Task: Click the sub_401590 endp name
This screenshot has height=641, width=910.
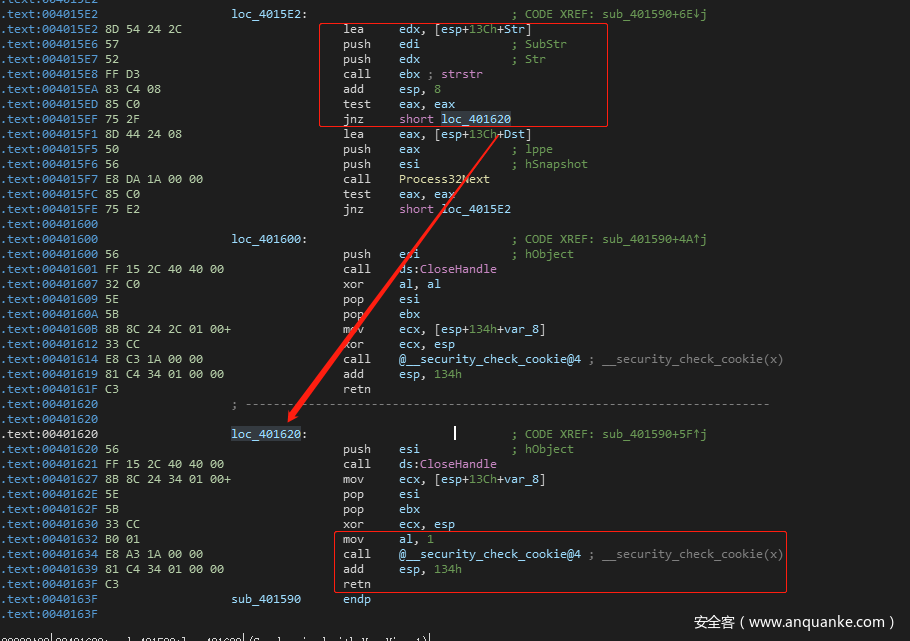Action: pos(266,599)
